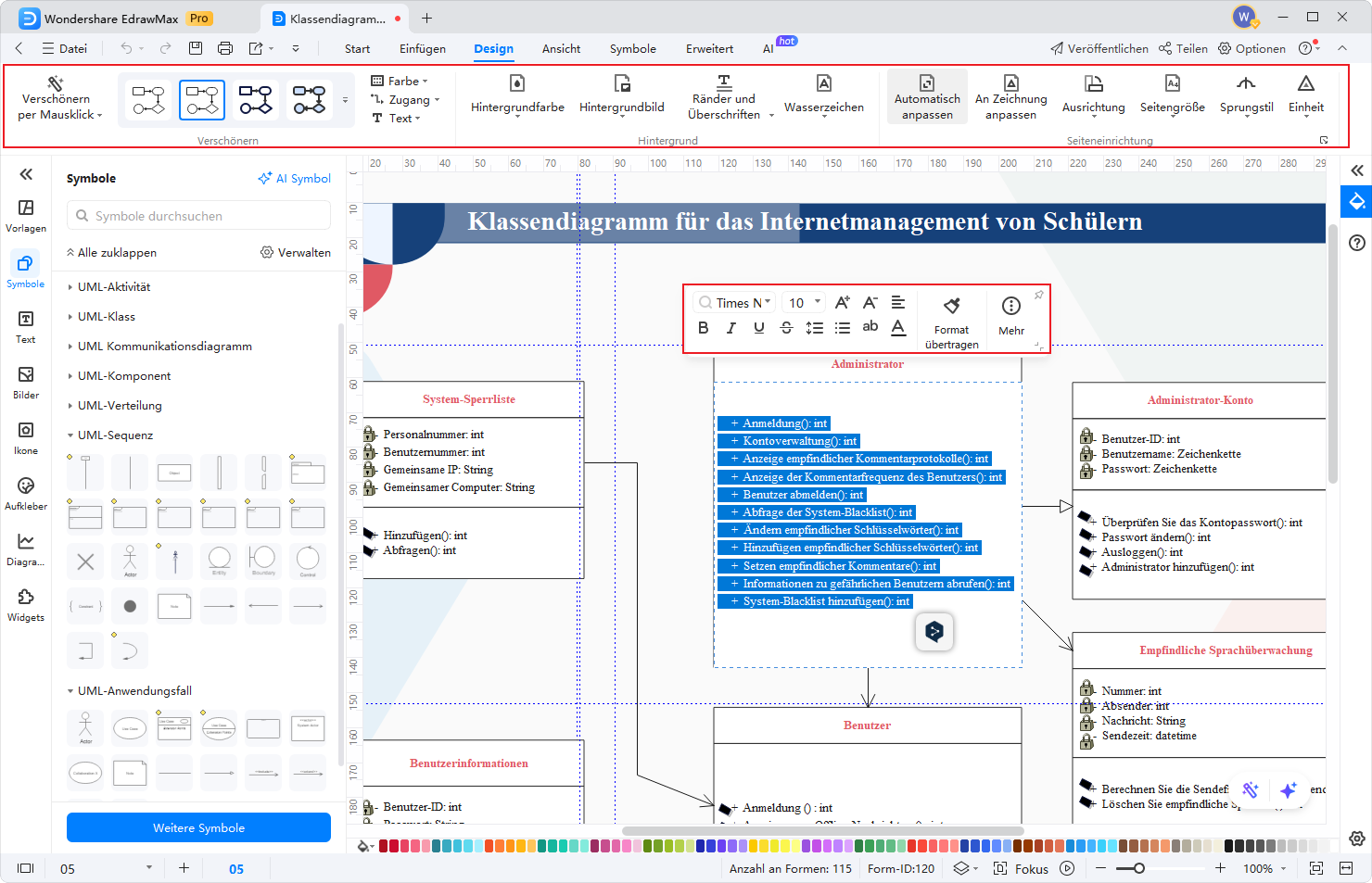
Task: Decrease font size in floating toolbar
Action: coord(870,302)
